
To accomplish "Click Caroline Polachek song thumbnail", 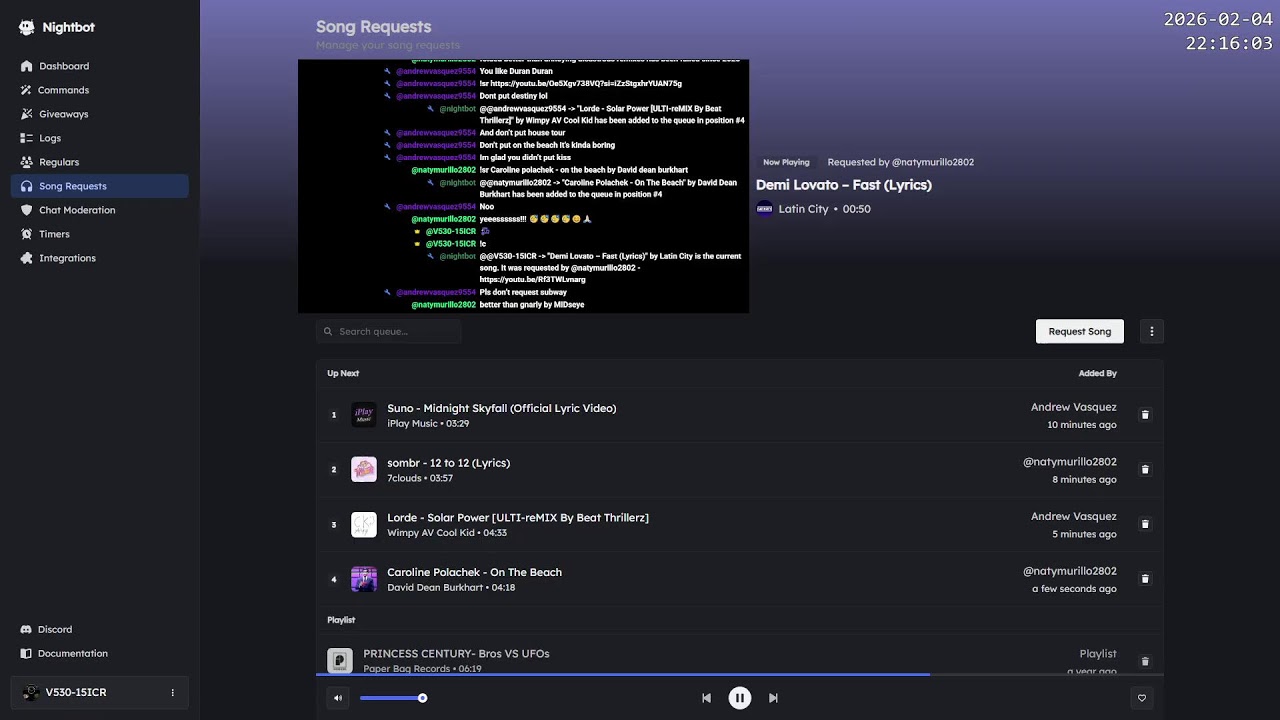I will coord(364,579).
